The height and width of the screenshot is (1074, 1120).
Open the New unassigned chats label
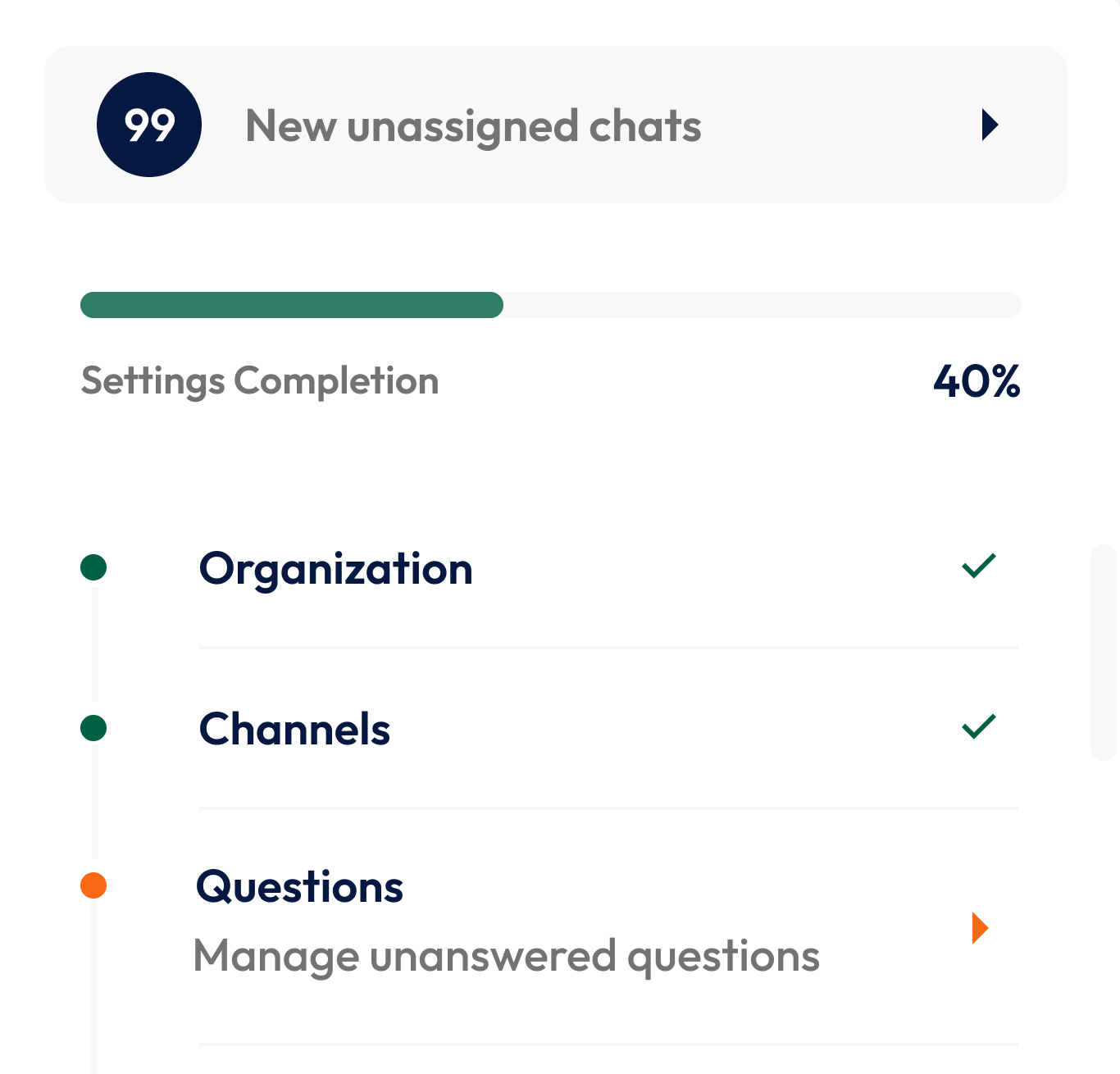tap(473, 126)
